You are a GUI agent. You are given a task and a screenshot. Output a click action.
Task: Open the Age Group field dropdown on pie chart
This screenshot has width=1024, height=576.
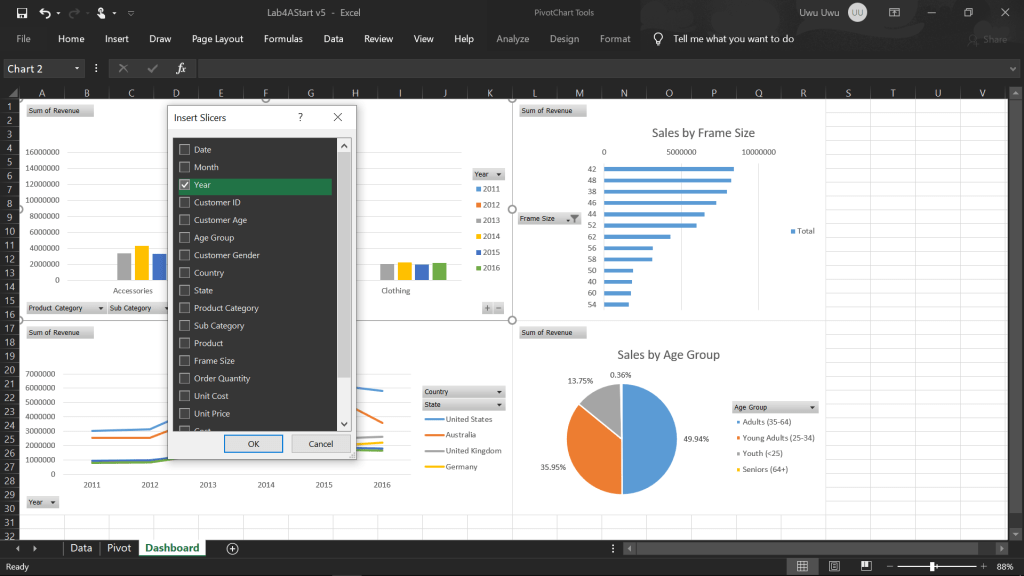[813, 408]
